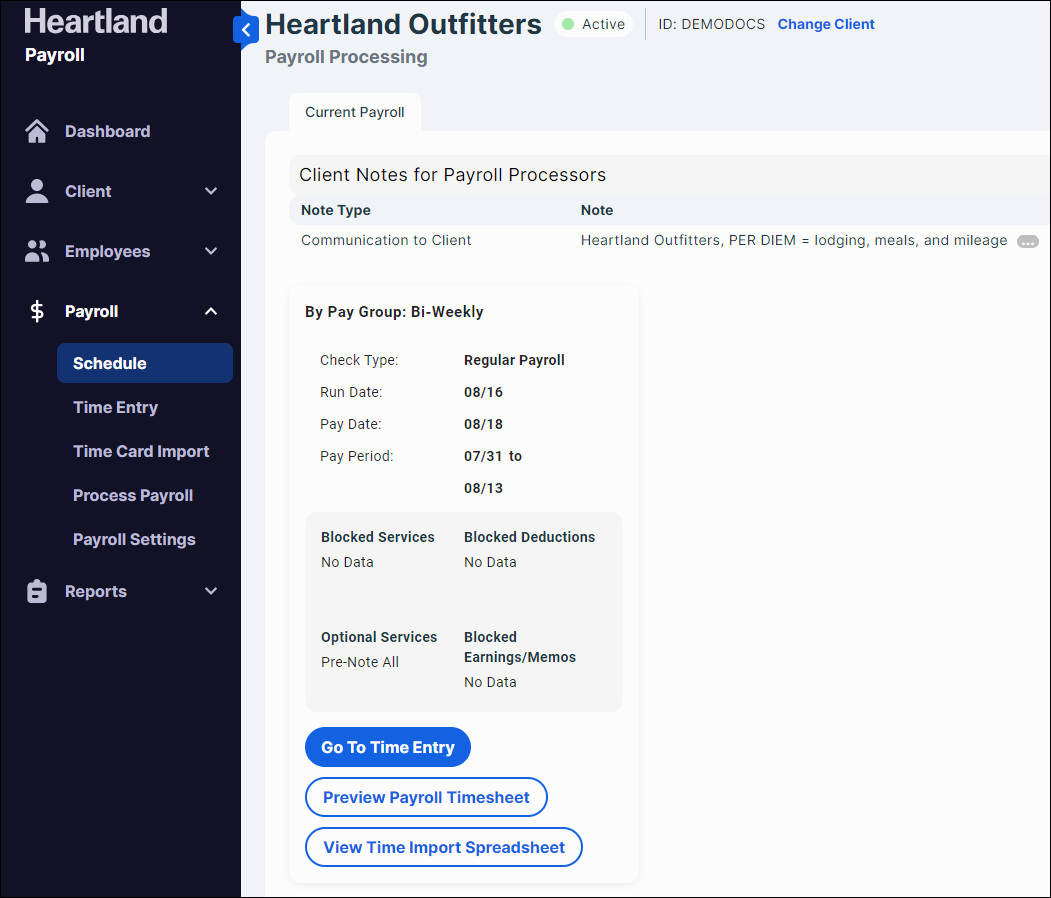The width and height of the screenshot is (1051, 898).
Task: Click By Pay Group: Bi-Weekly heading
Action: [394, 312]
